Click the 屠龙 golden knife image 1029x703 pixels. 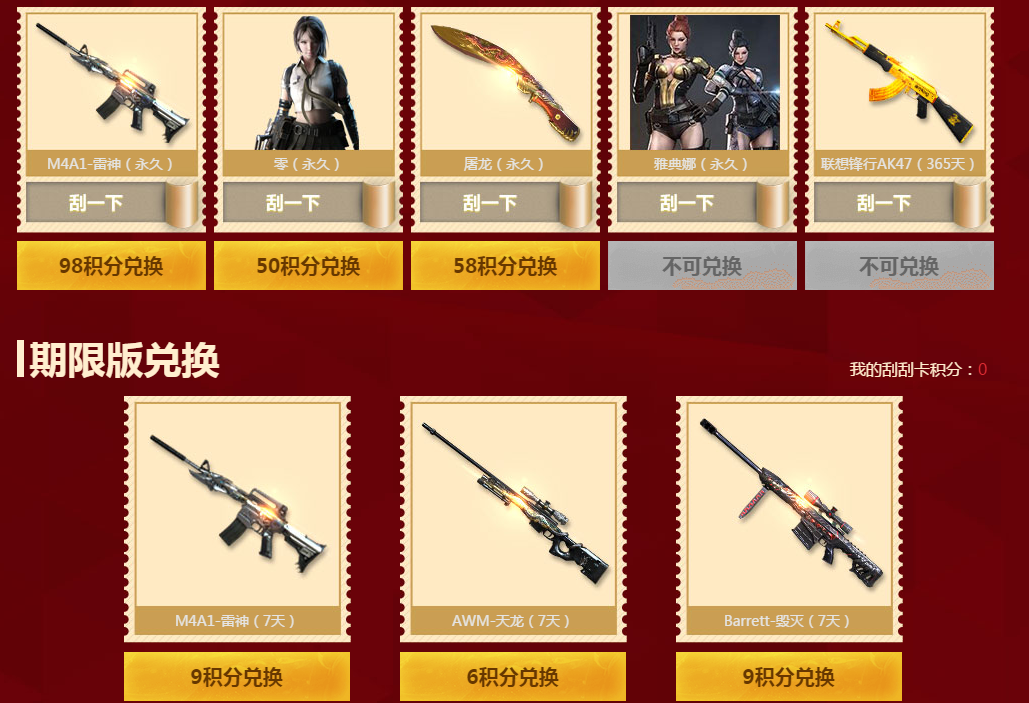pos(505,82)
